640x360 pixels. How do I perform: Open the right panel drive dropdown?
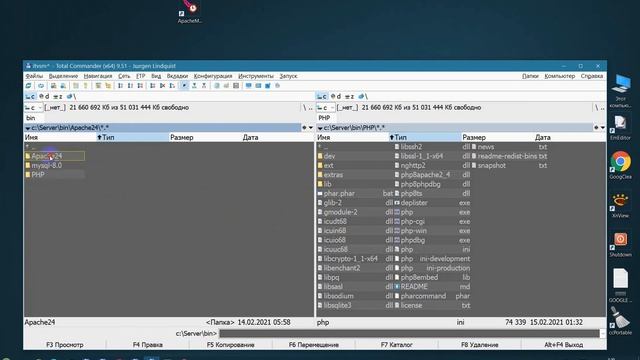(326, 108)
